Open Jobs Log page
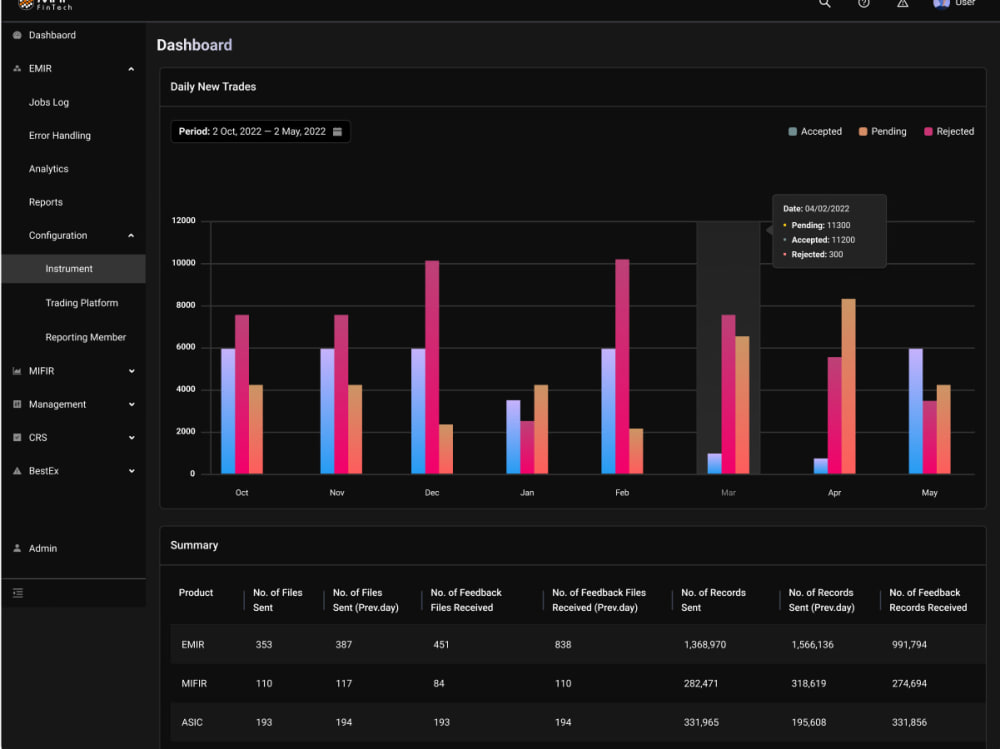1000x749 pixels. 48,102
